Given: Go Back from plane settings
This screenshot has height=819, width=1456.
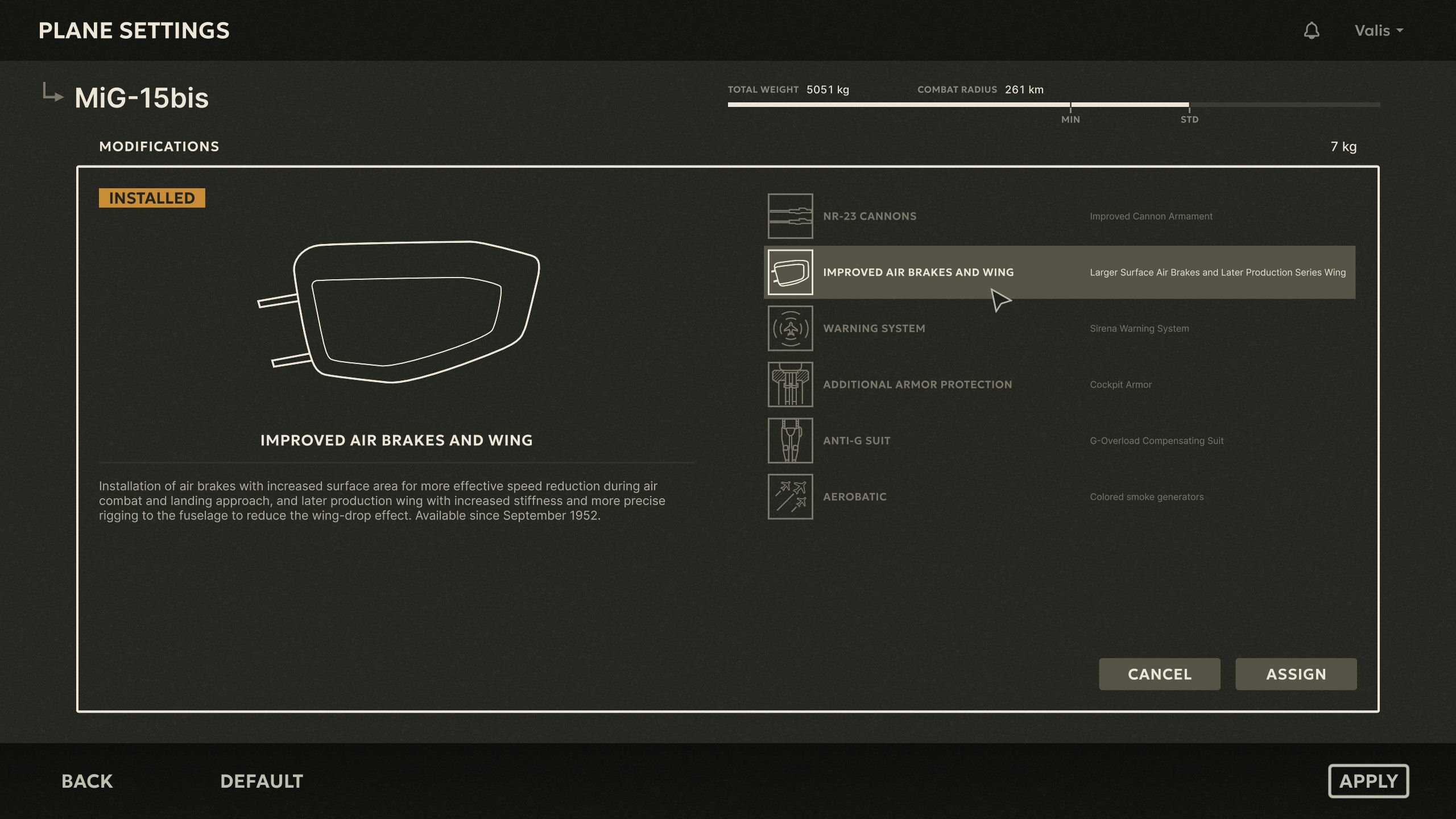Looking at the screenshot, I should pyautogui.click(x=87, y=781).
